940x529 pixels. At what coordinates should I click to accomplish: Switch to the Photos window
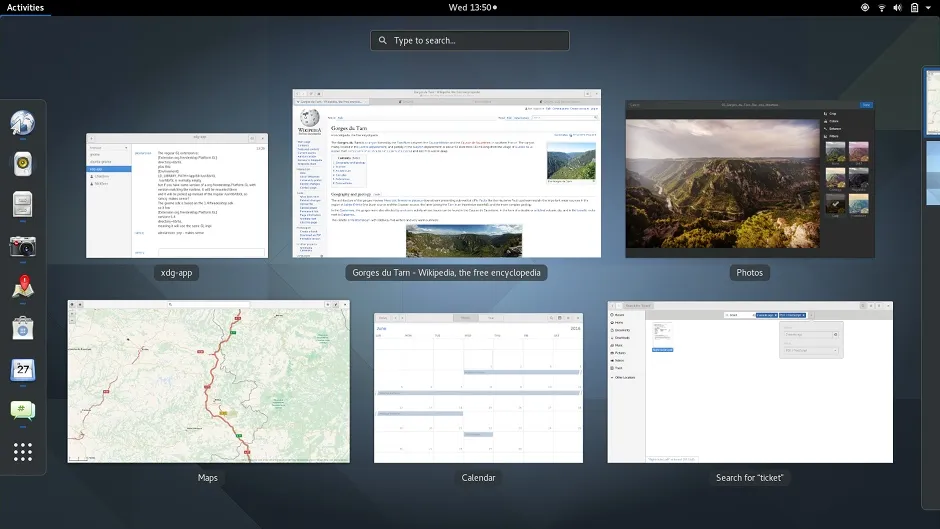(x=749, y=179)
